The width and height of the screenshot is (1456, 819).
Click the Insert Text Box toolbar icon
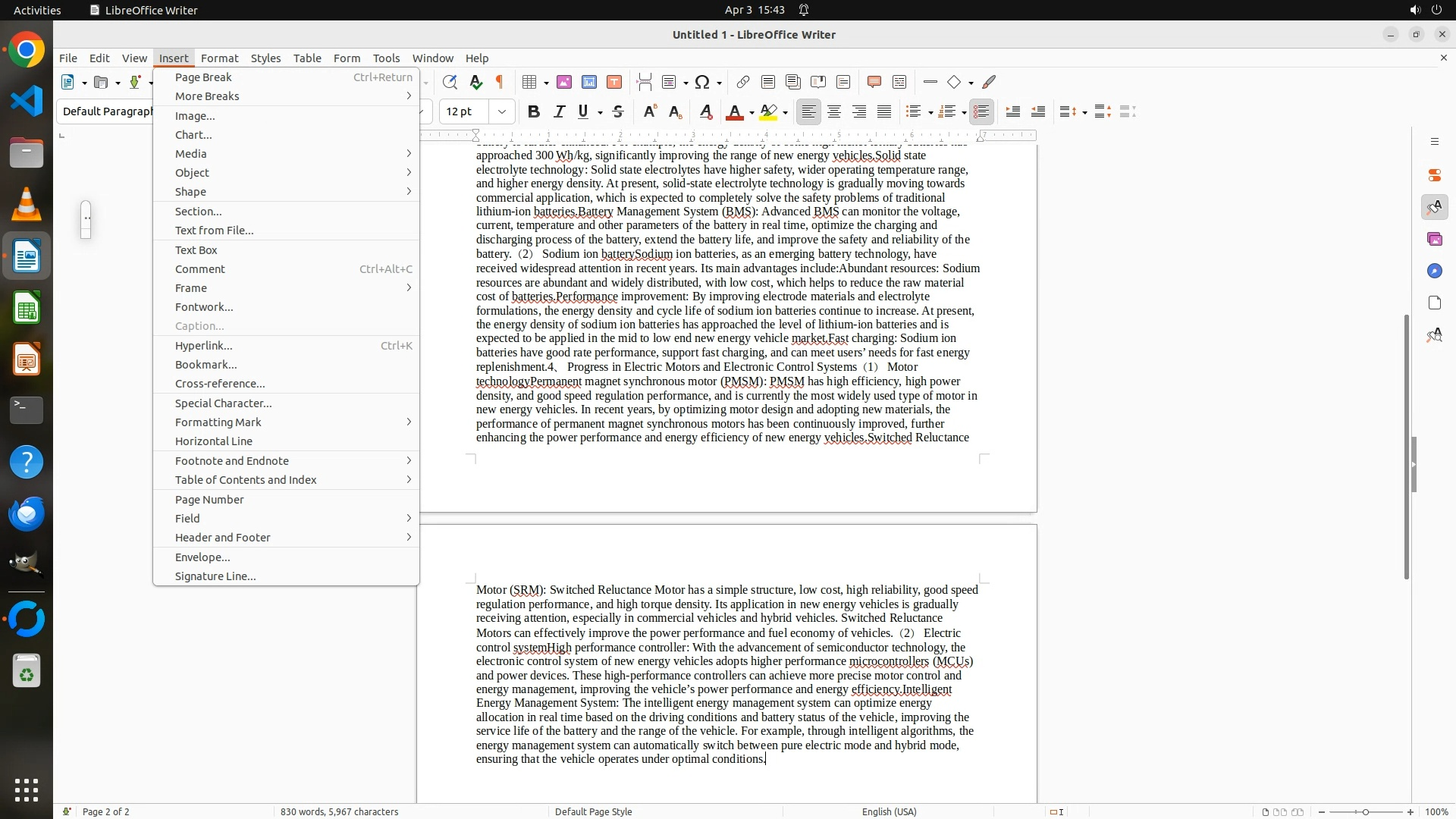(x=614, y=83)
